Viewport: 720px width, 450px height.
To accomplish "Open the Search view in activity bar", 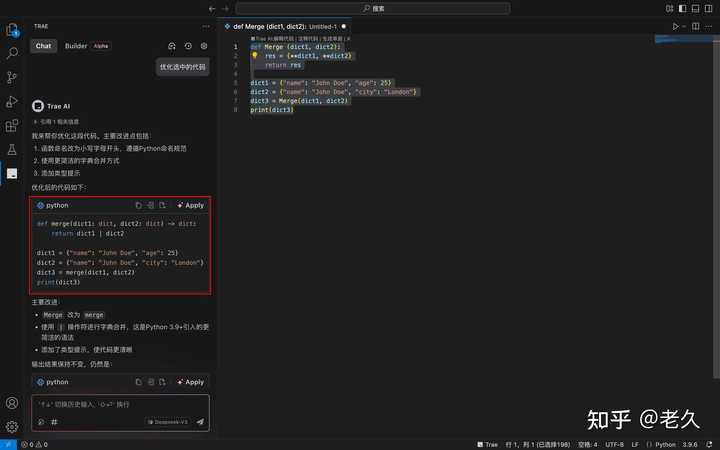I will point(12,53).
